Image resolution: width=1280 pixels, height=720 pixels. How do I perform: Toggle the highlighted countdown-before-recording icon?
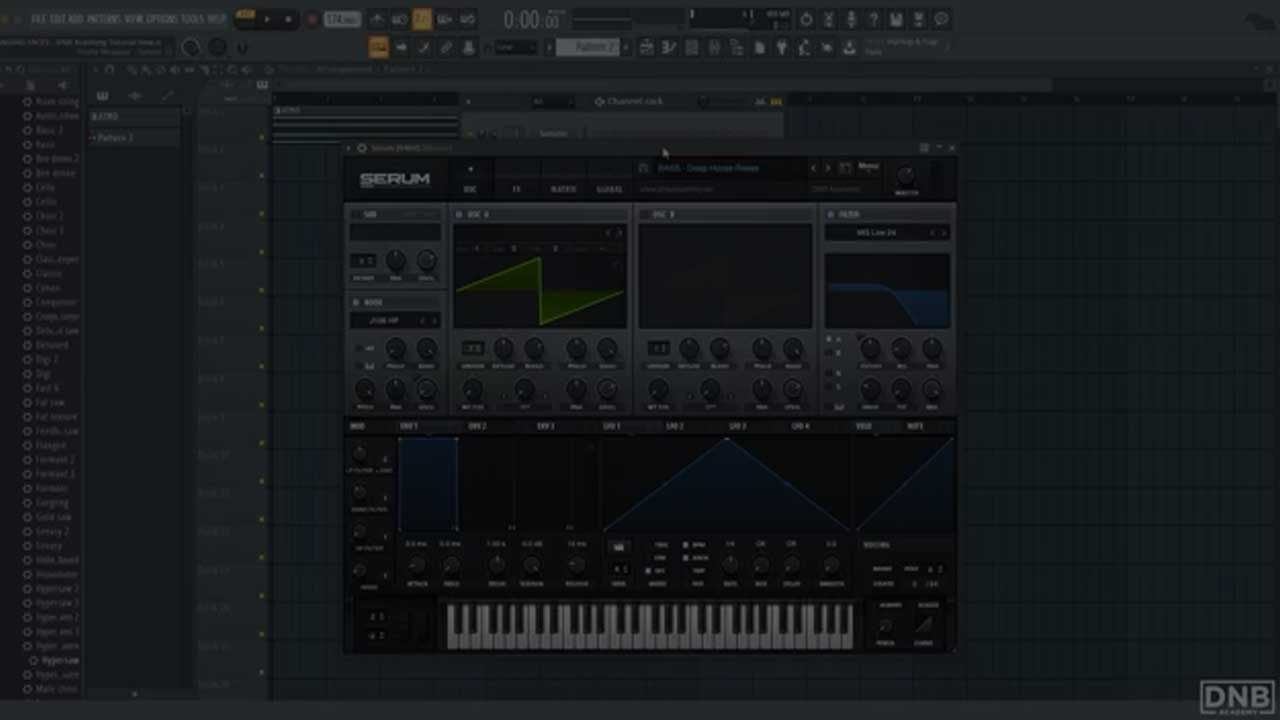422,19
